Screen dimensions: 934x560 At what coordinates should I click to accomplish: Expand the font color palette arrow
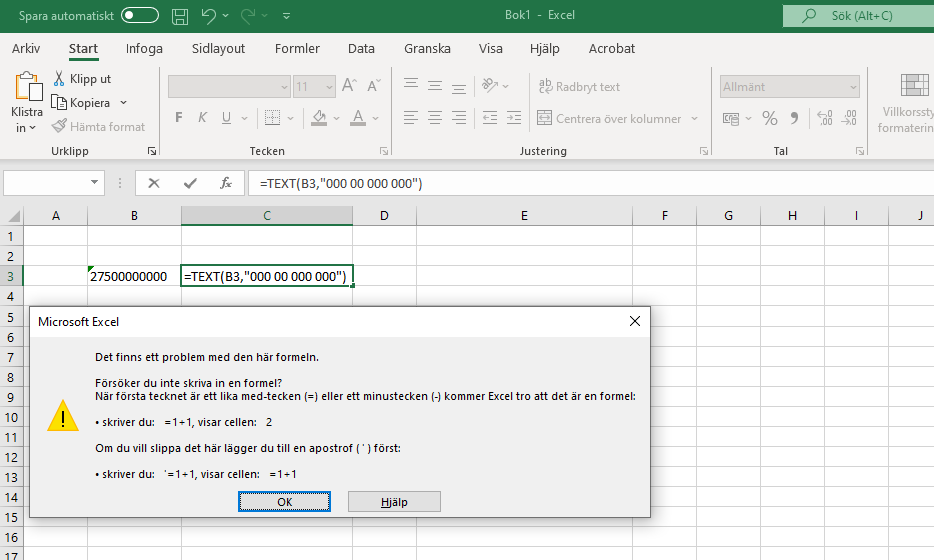tap(376, 119)
